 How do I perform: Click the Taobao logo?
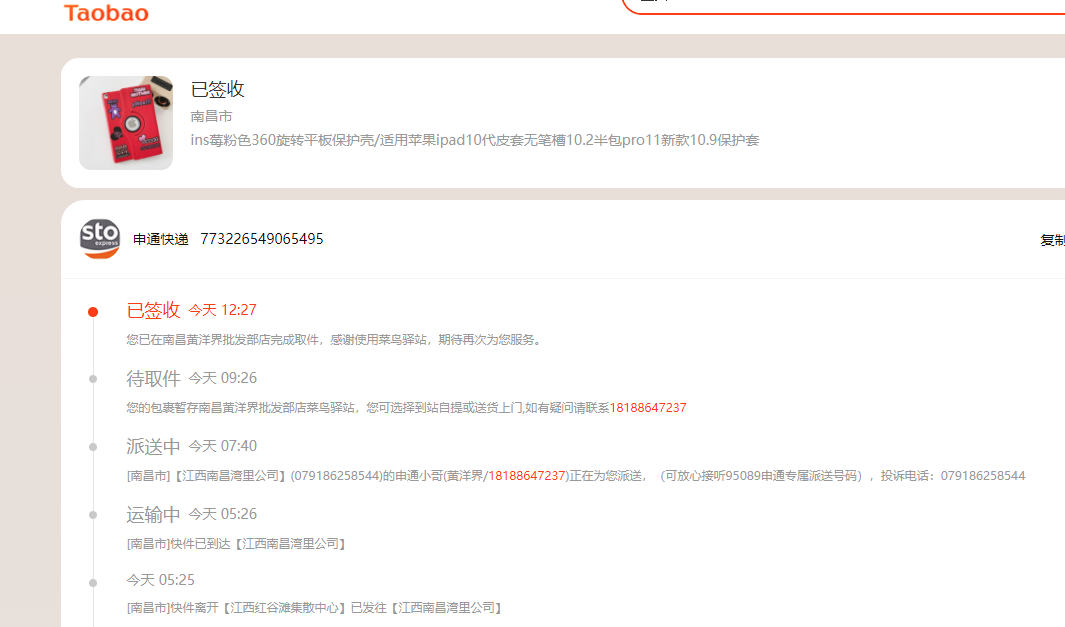click(x=106, y=13)
